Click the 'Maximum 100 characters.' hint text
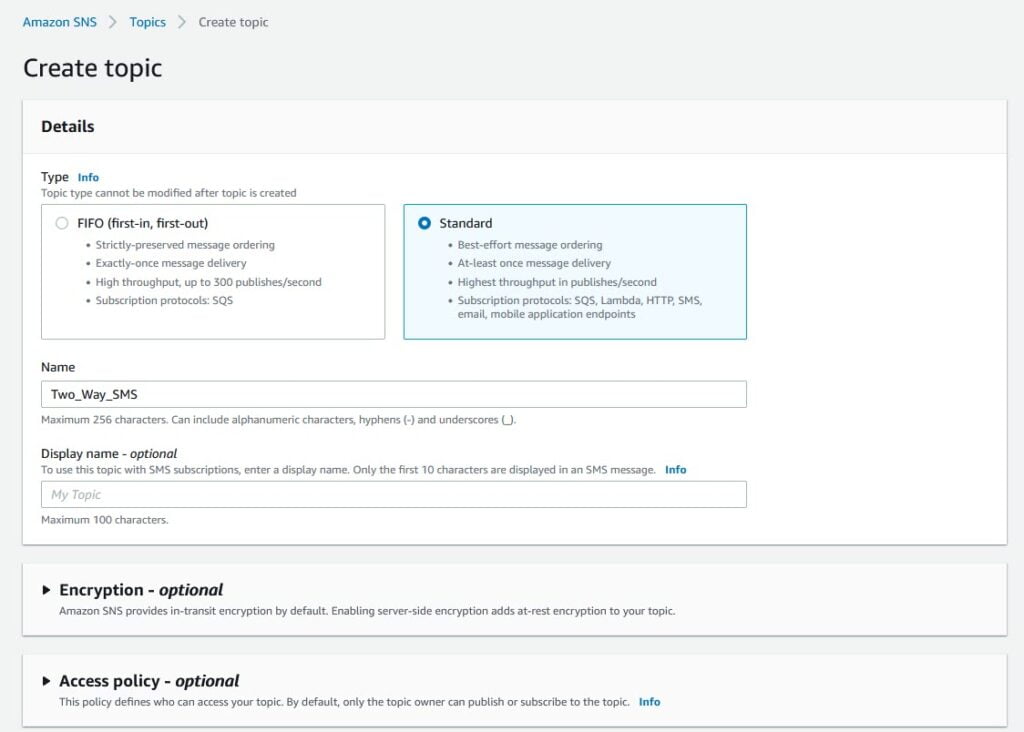The width and height of the screenshot is (1024, 732). pyautogui.click(x=104, y=520)
